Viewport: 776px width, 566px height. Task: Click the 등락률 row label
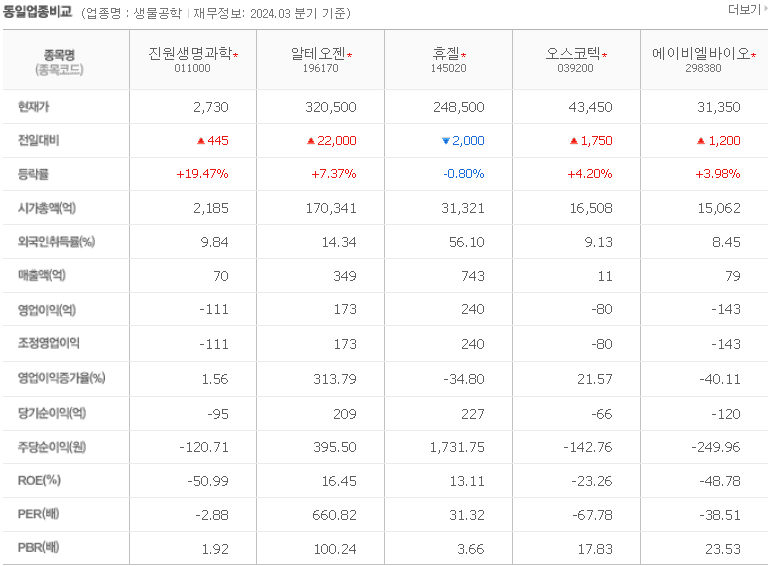[33, 174]
